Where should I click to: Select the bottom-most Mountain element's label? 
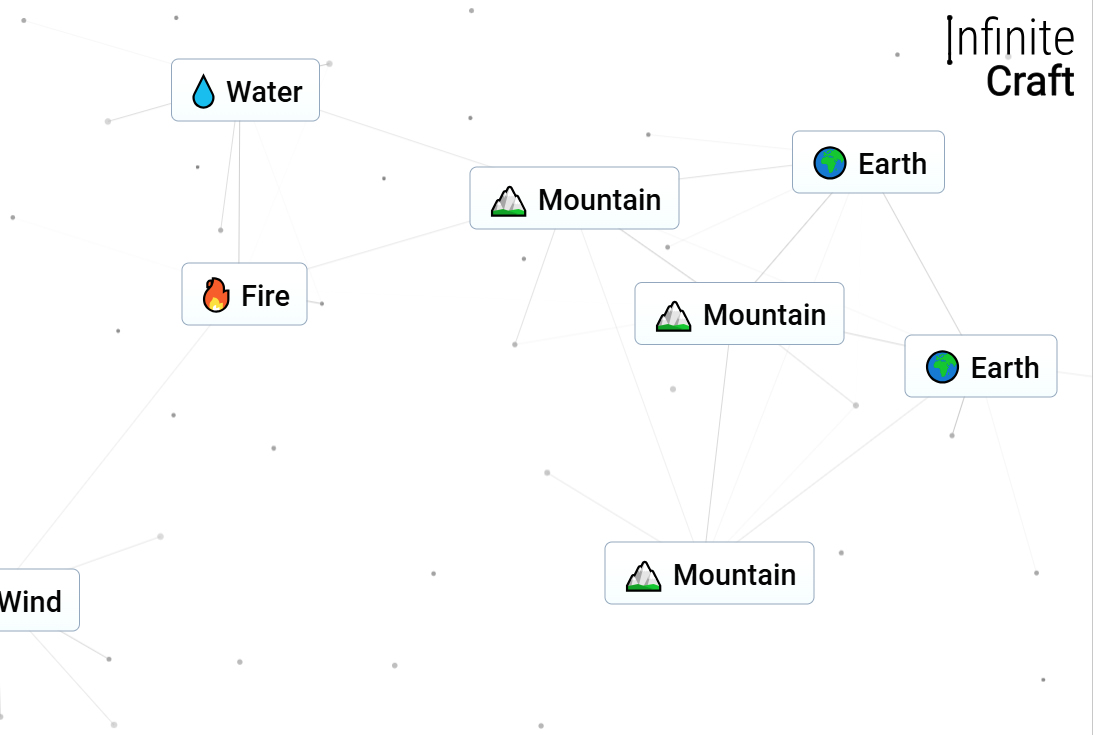tap(734, 575)
